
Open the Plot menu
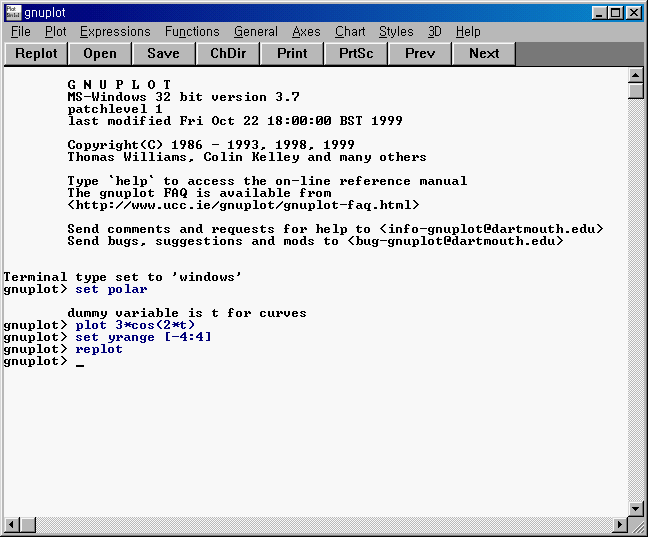pos(55,32)
